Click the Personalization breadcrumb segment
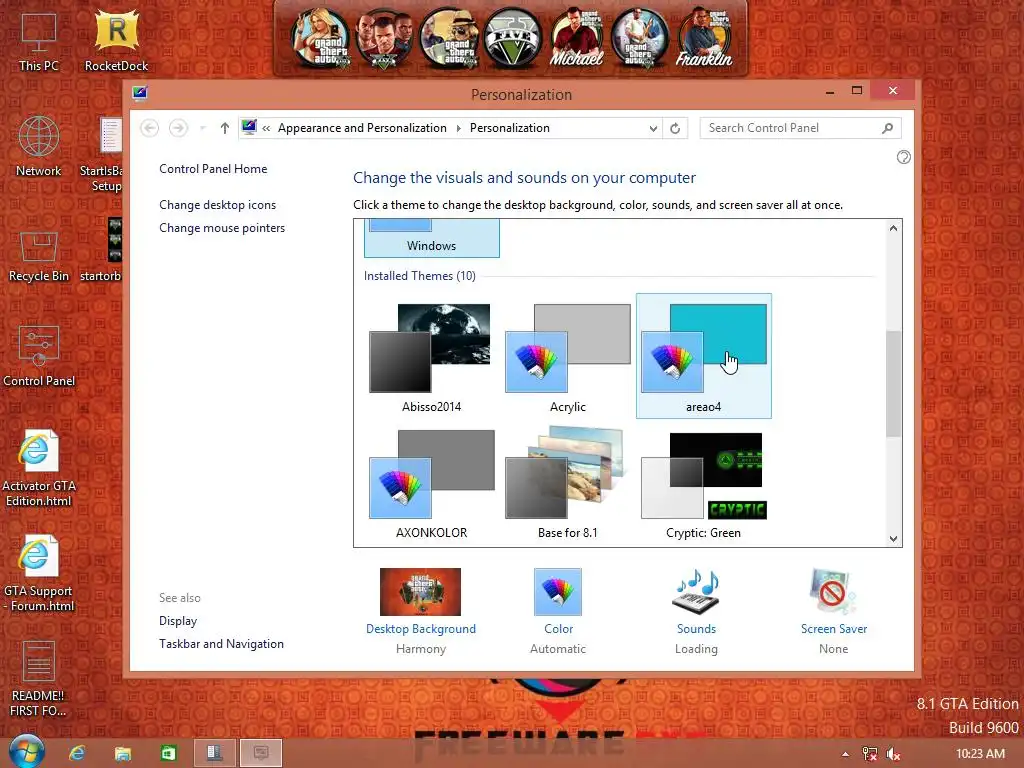 click(x=509, y=128)
